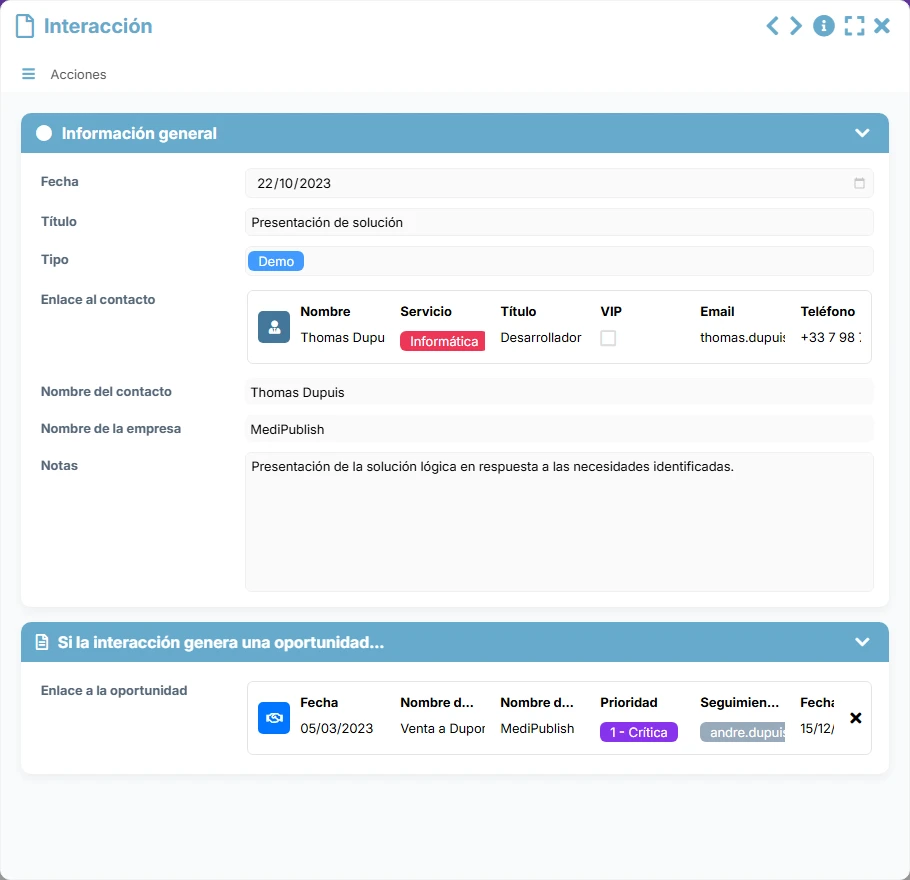Collapse the Información general section
Screen dimensions: 910x880
tap(862, 133)
